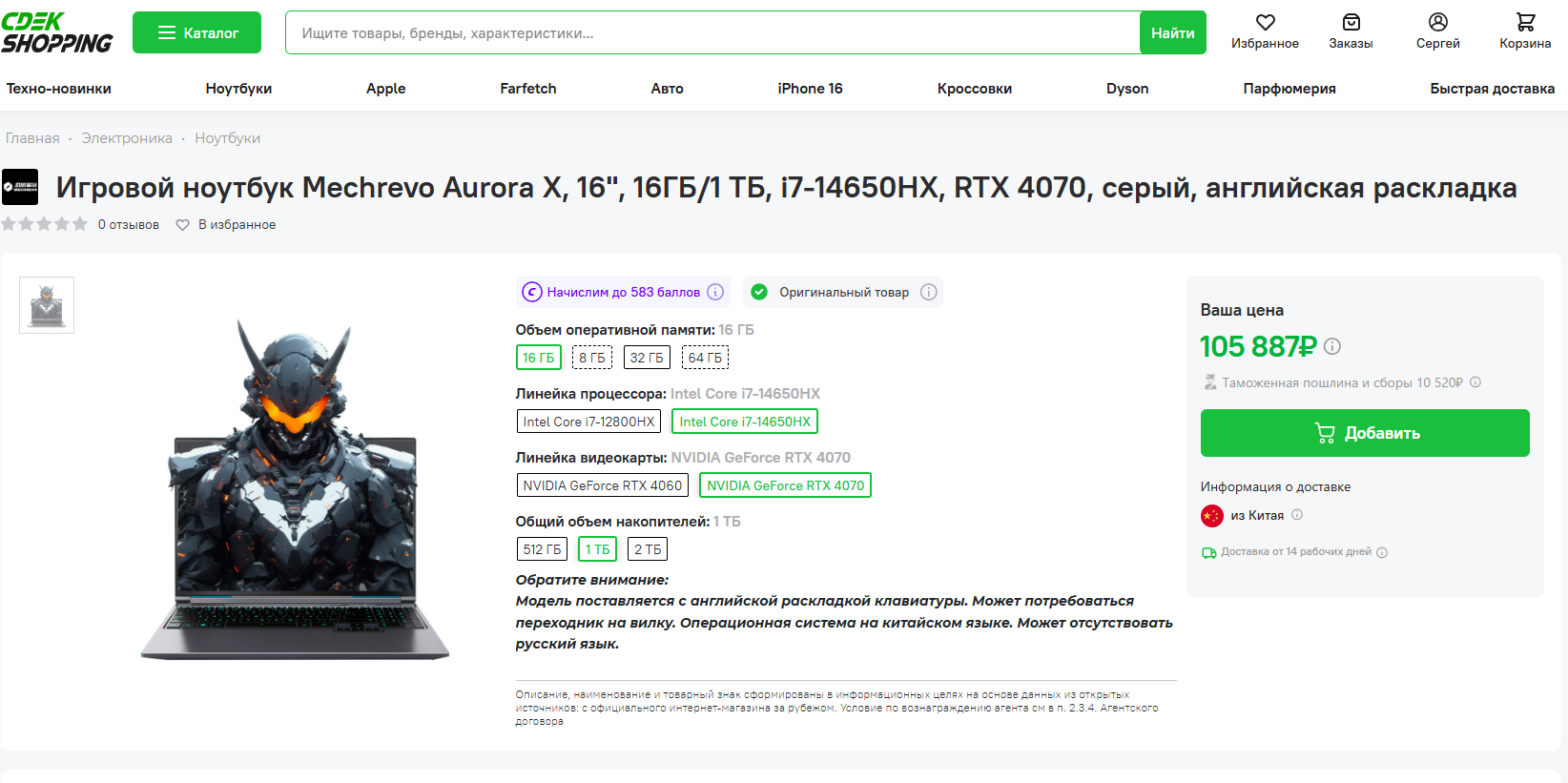1568x783 pixels.
Task: Click the China flag icon
Action: pyautogui.click(x=1211, y=516)
